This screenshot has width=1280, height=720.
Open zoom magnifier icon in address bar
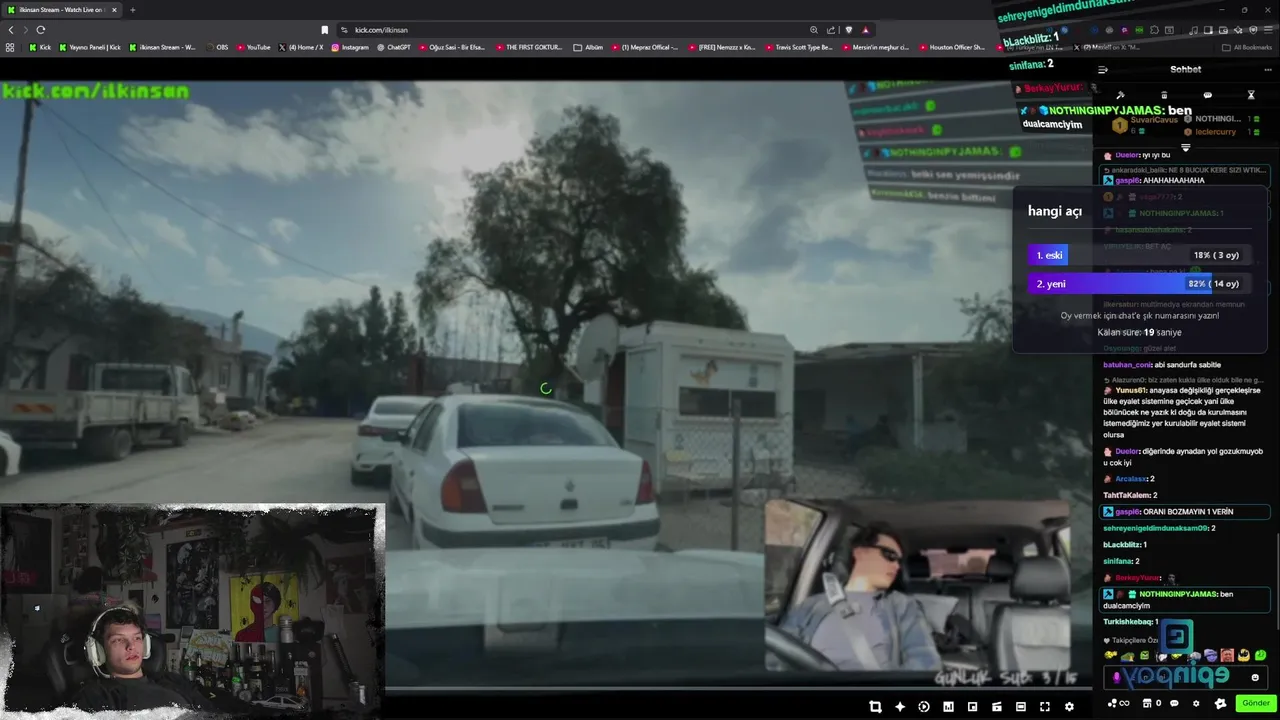[x=814, y=30]
